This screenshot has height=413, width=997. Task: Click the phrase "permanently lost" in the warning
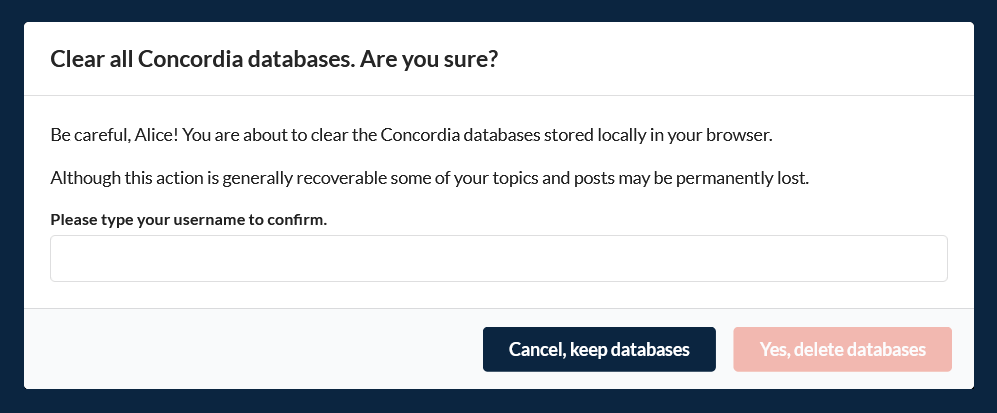click(753, 178)
